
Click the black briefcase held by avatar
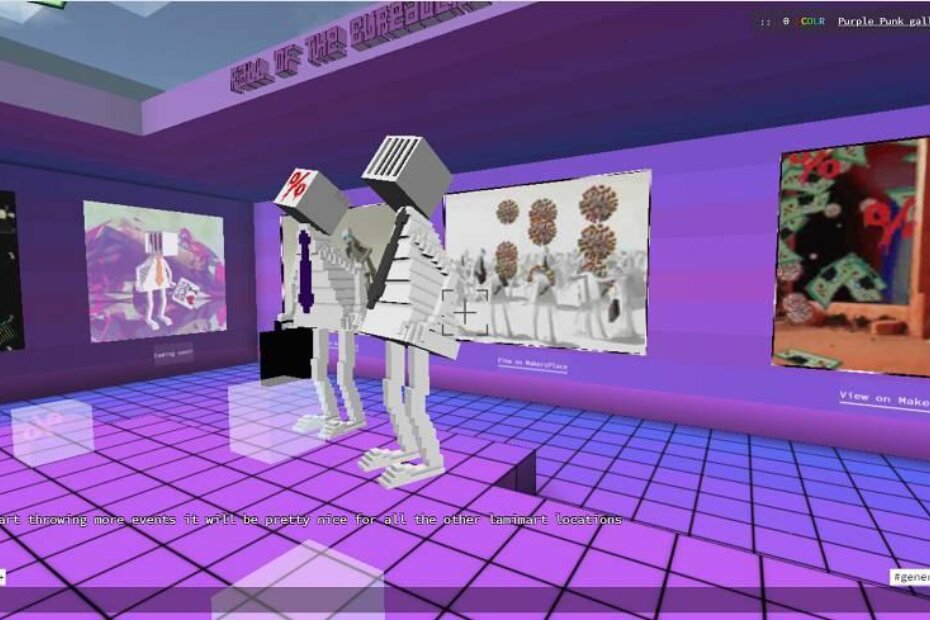coord(286,354)
